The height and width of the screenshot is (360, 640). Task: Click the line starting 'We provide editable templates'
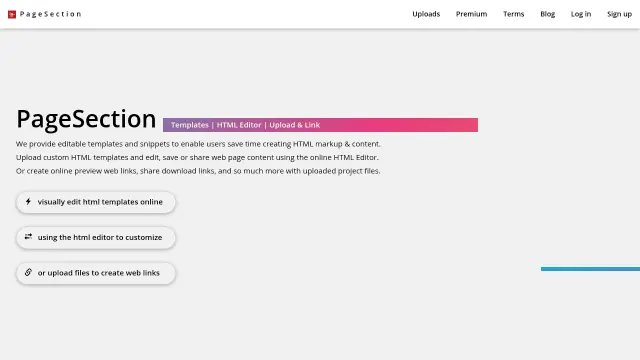[198, 144]
